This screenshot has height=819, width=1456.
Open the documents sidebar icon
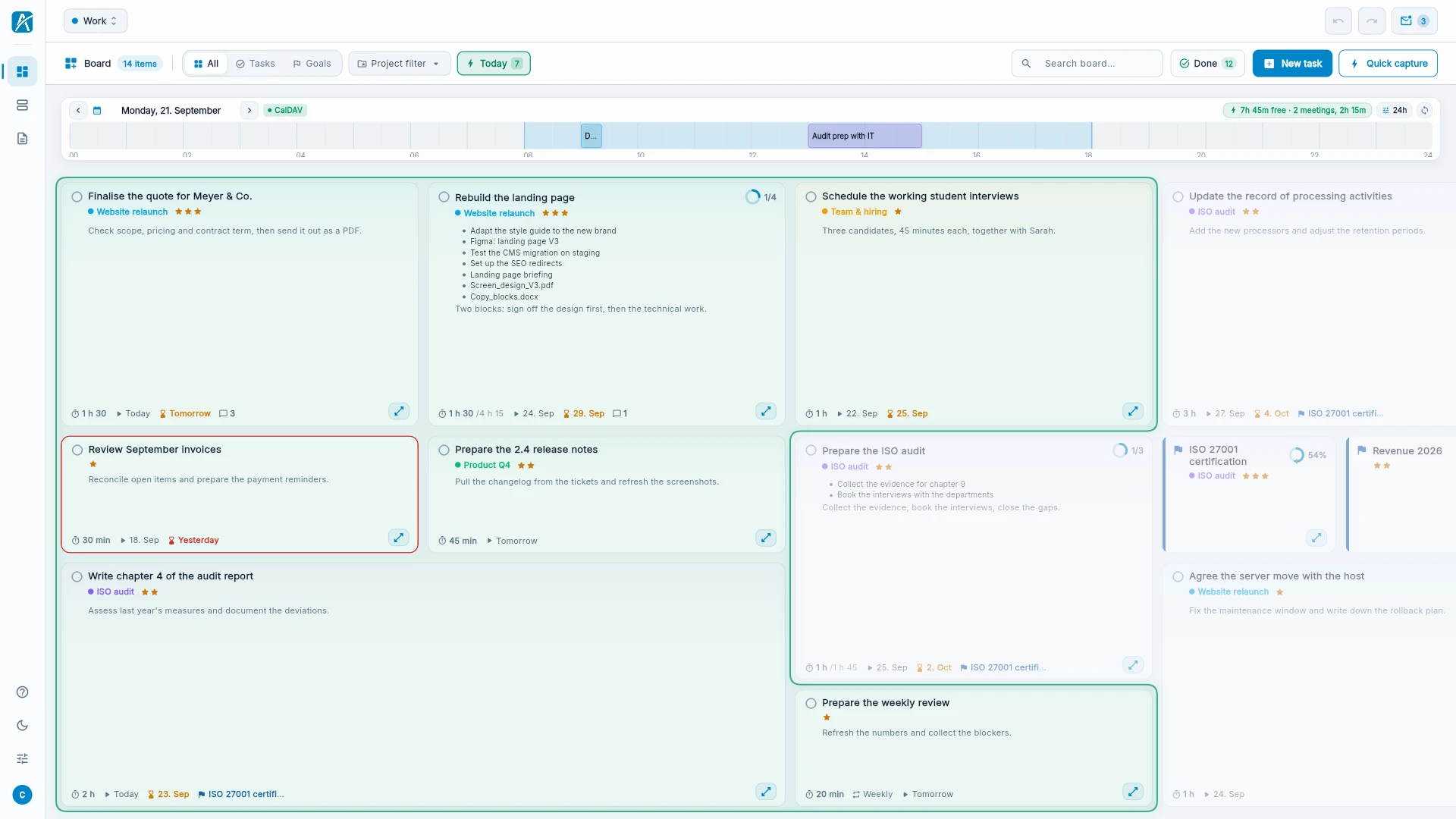22,138
